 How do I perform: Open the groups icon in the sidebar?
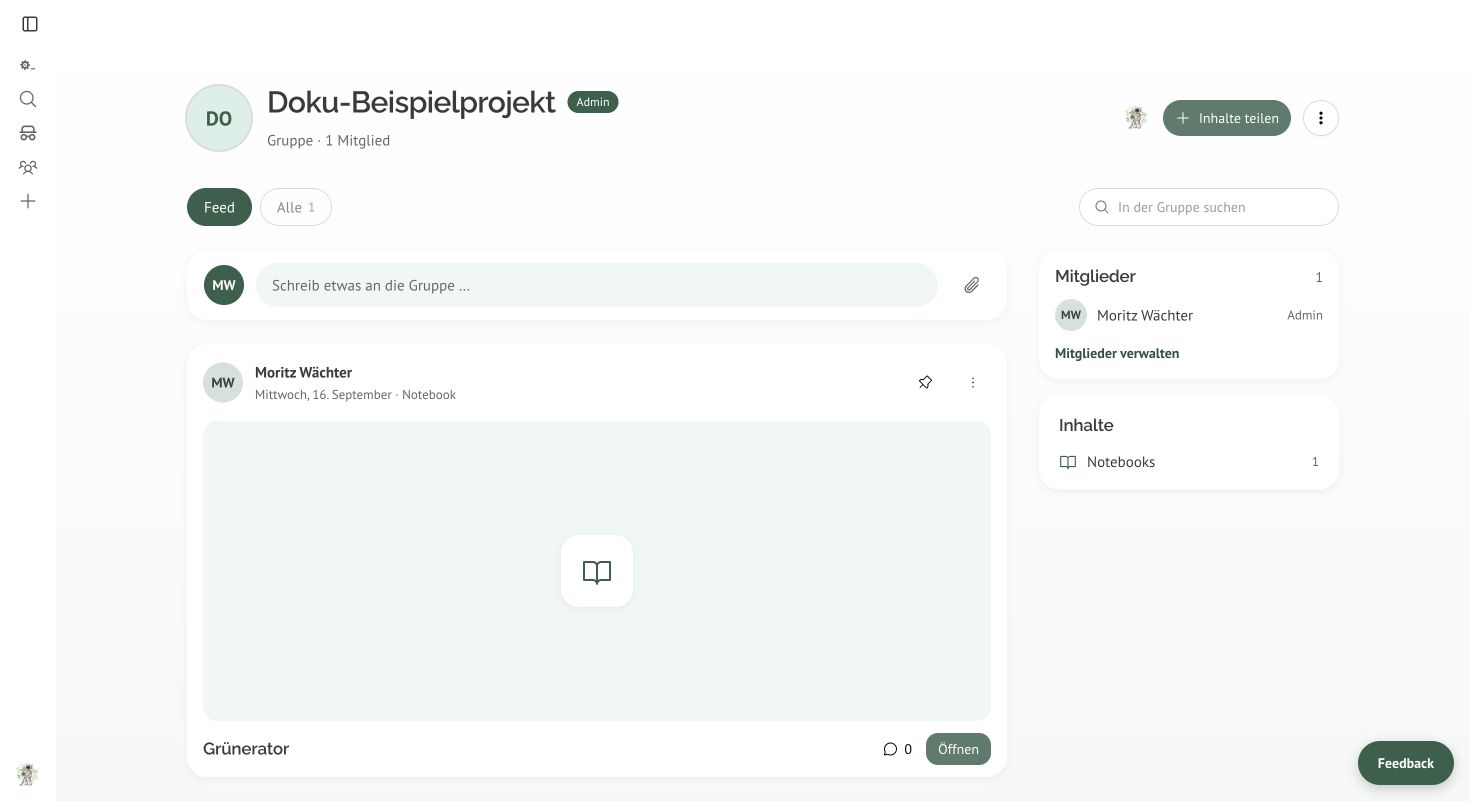(x=28, y=167)
